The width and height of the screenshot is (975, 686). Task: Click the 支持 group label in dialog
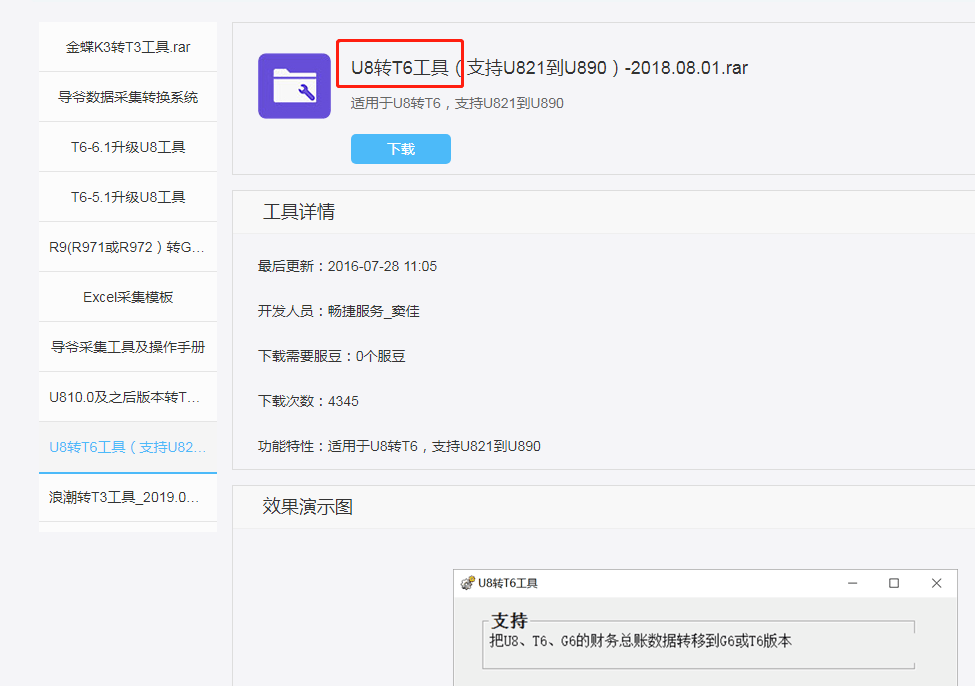(x=509, y=620)
